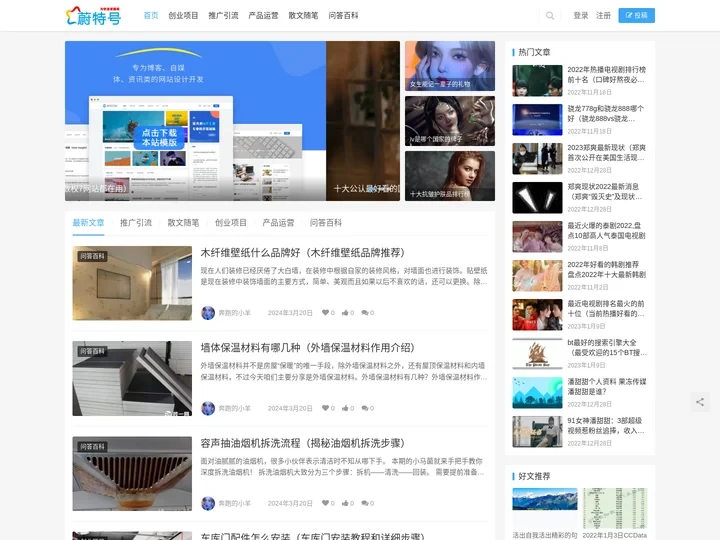Open article 木纤维壁纸什么品牌好
The width and height of the screenshot is (720, 540).
point(303,253)
